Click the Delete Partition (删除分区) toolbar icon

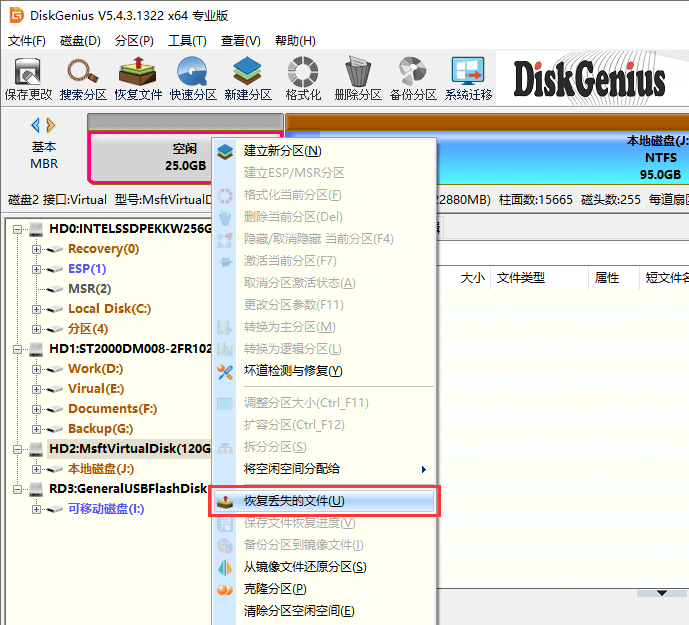coord(358,79)
